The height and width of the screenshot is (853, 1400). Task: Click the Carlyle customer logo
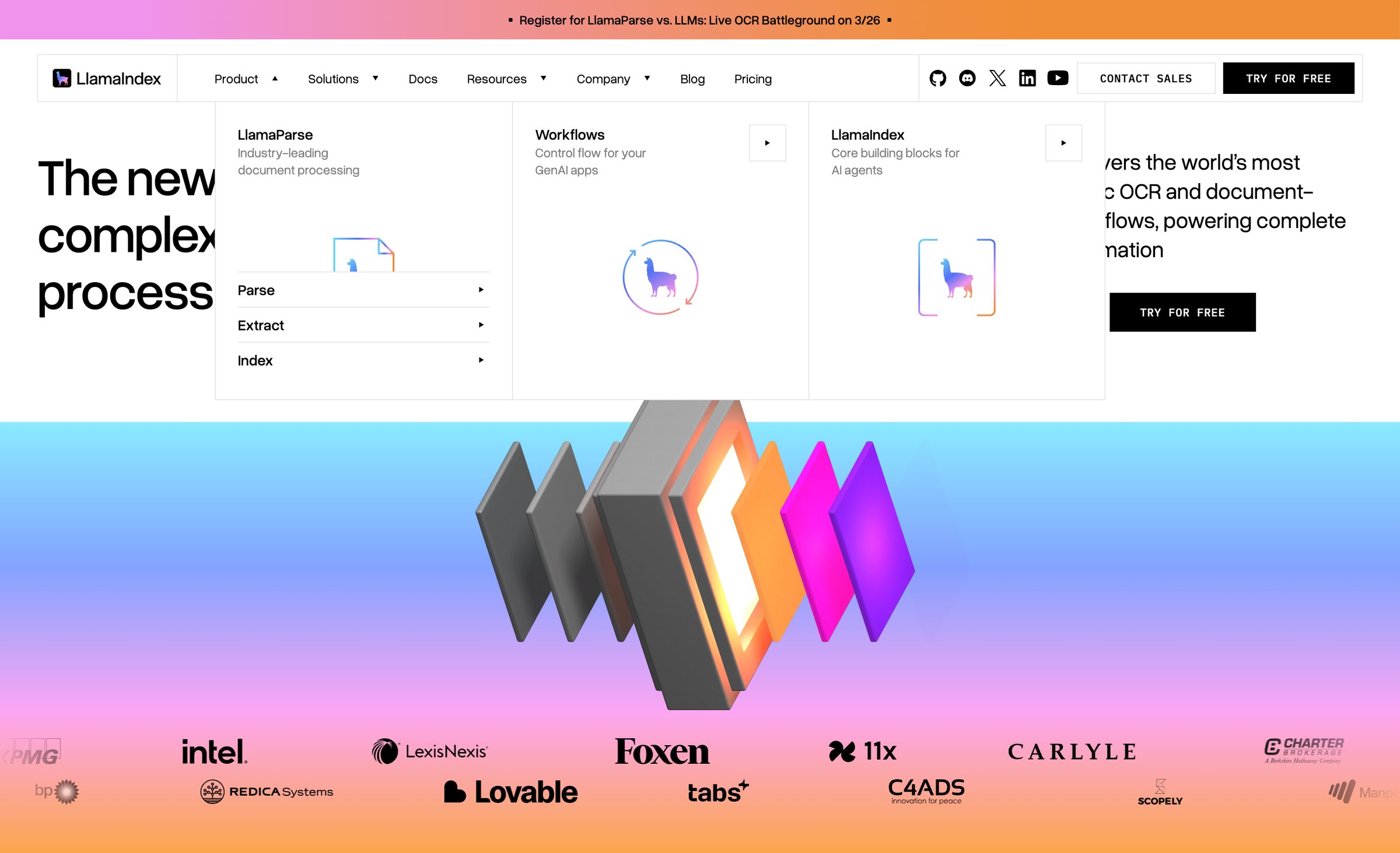[1072, 752]
